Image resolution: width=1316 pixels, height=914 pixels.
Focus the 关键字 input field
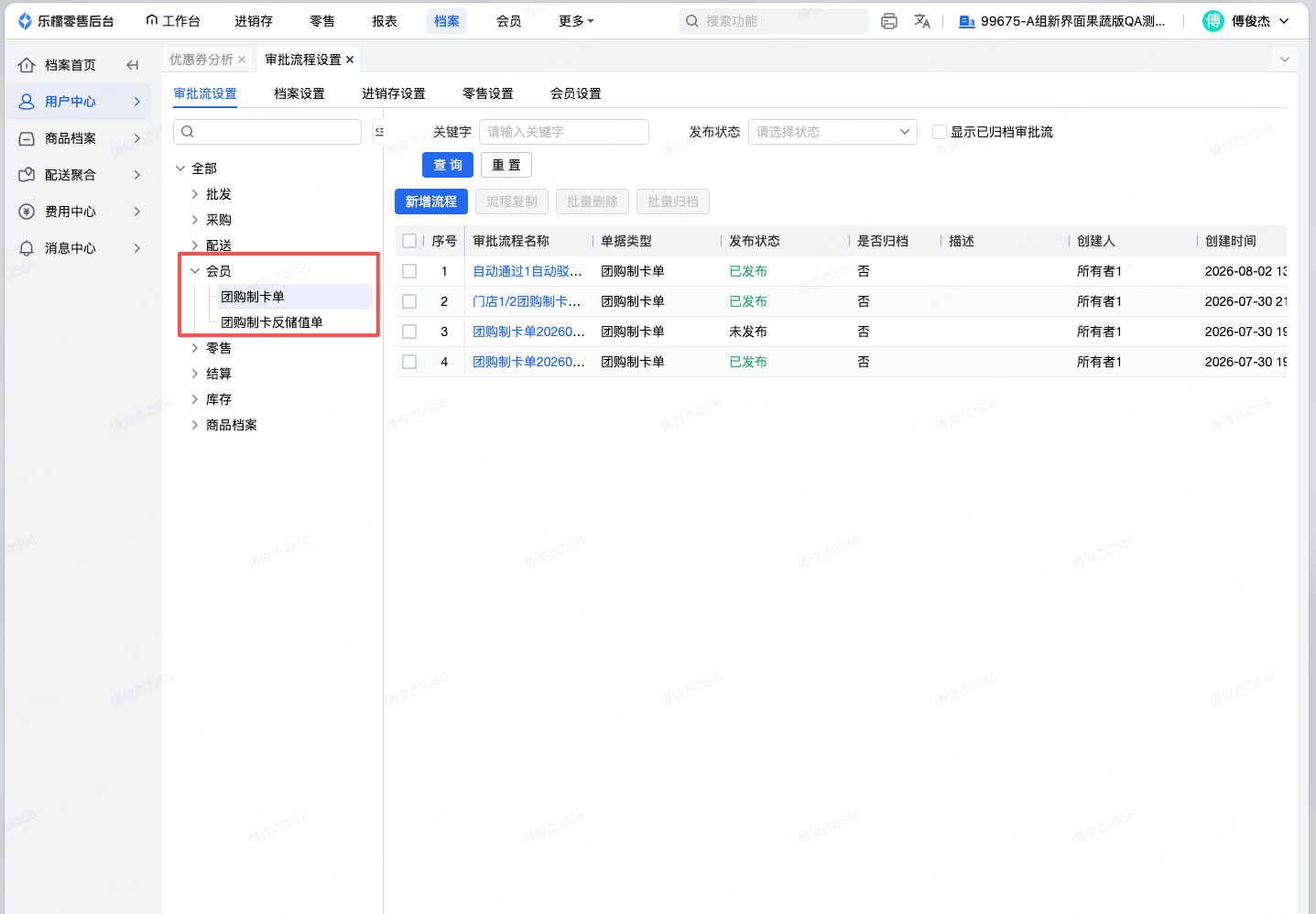coord(564,132)
